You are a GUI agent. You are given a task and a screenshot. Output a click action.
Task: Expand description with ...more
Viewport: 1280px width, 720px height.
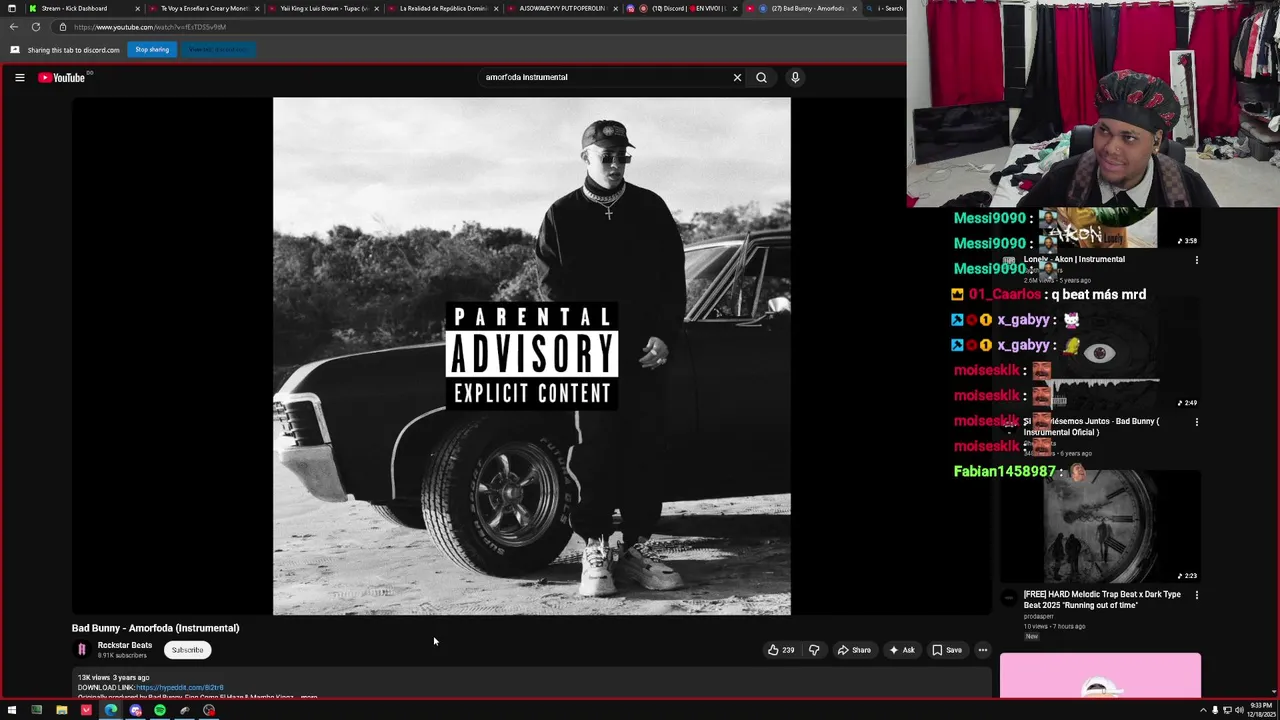pos(309,697)
